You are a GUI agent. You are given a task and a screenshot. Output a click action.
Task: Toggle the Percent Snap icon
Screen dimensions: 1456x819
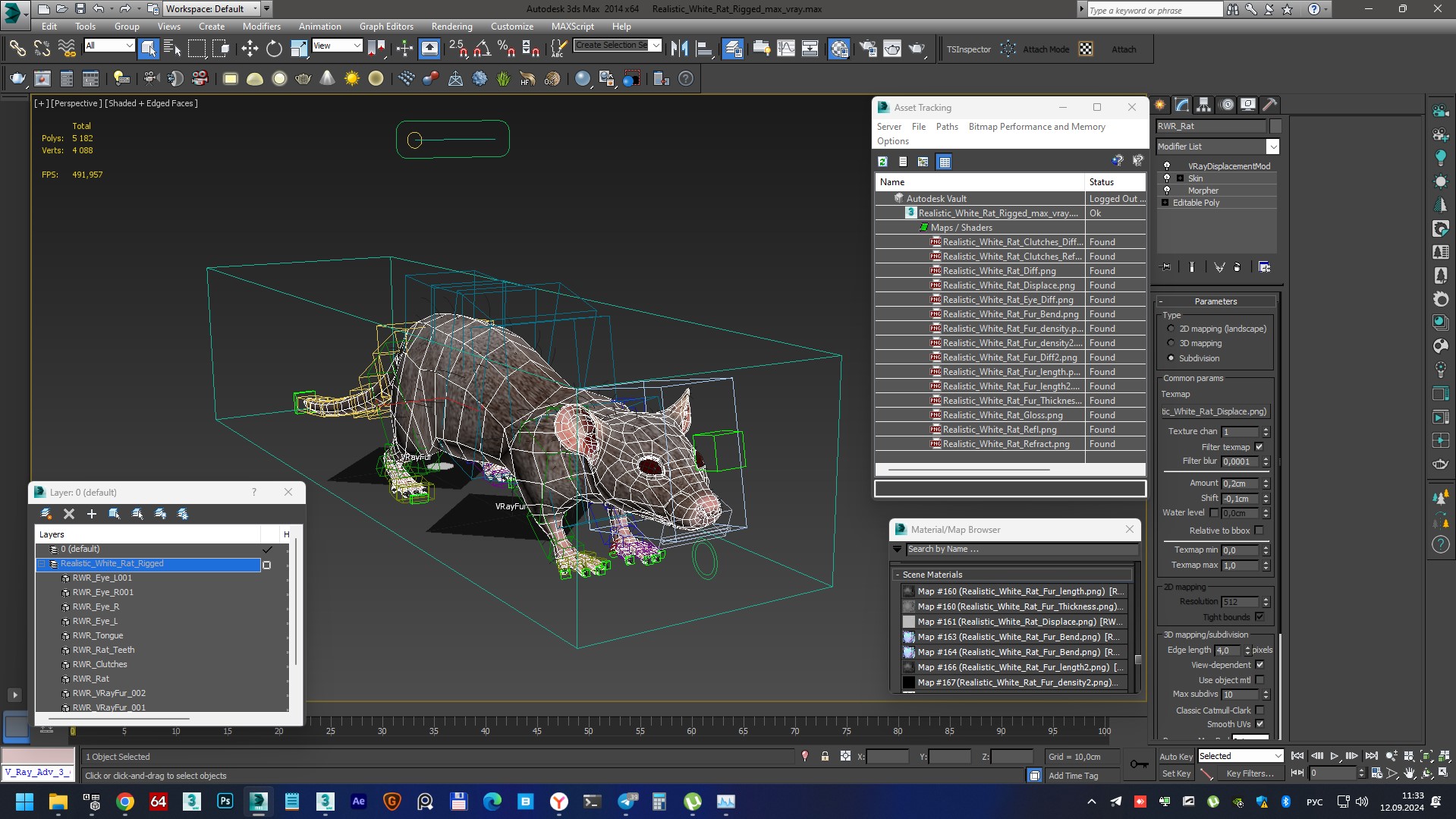click(506, 49)
